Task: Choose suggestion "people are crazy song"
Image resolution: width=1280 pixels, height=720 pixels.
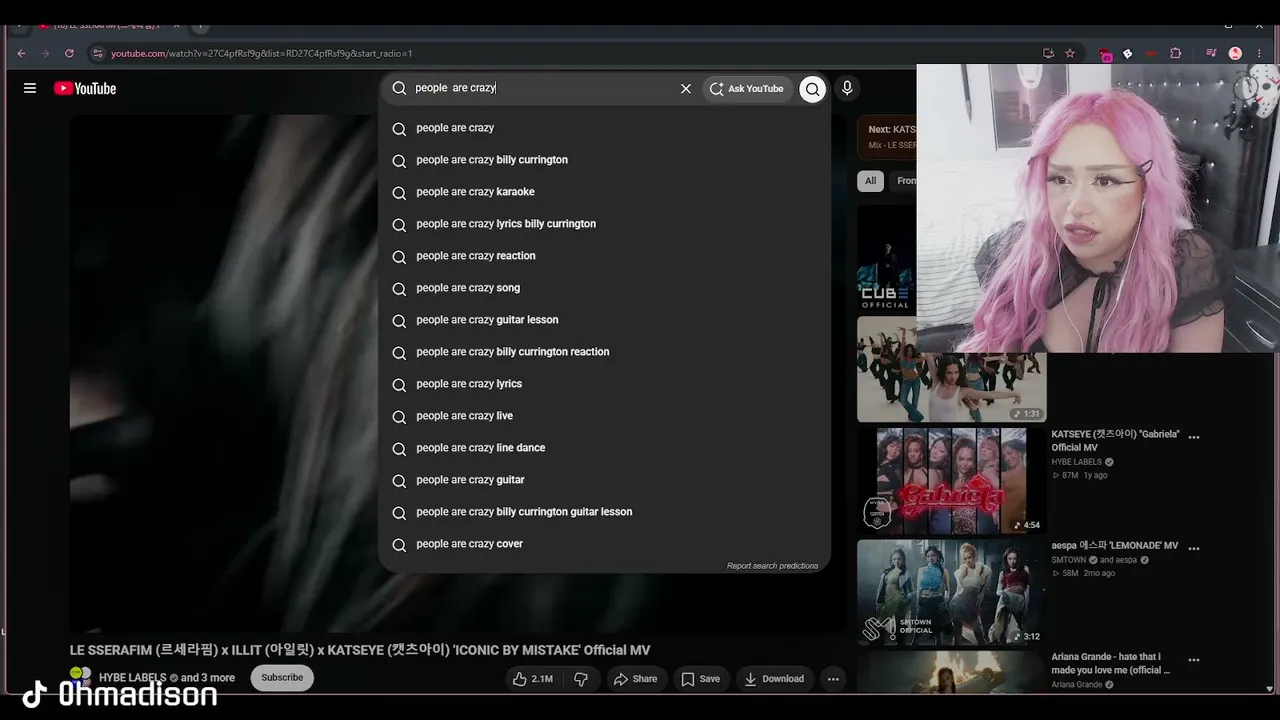Action: pos(605,288)
